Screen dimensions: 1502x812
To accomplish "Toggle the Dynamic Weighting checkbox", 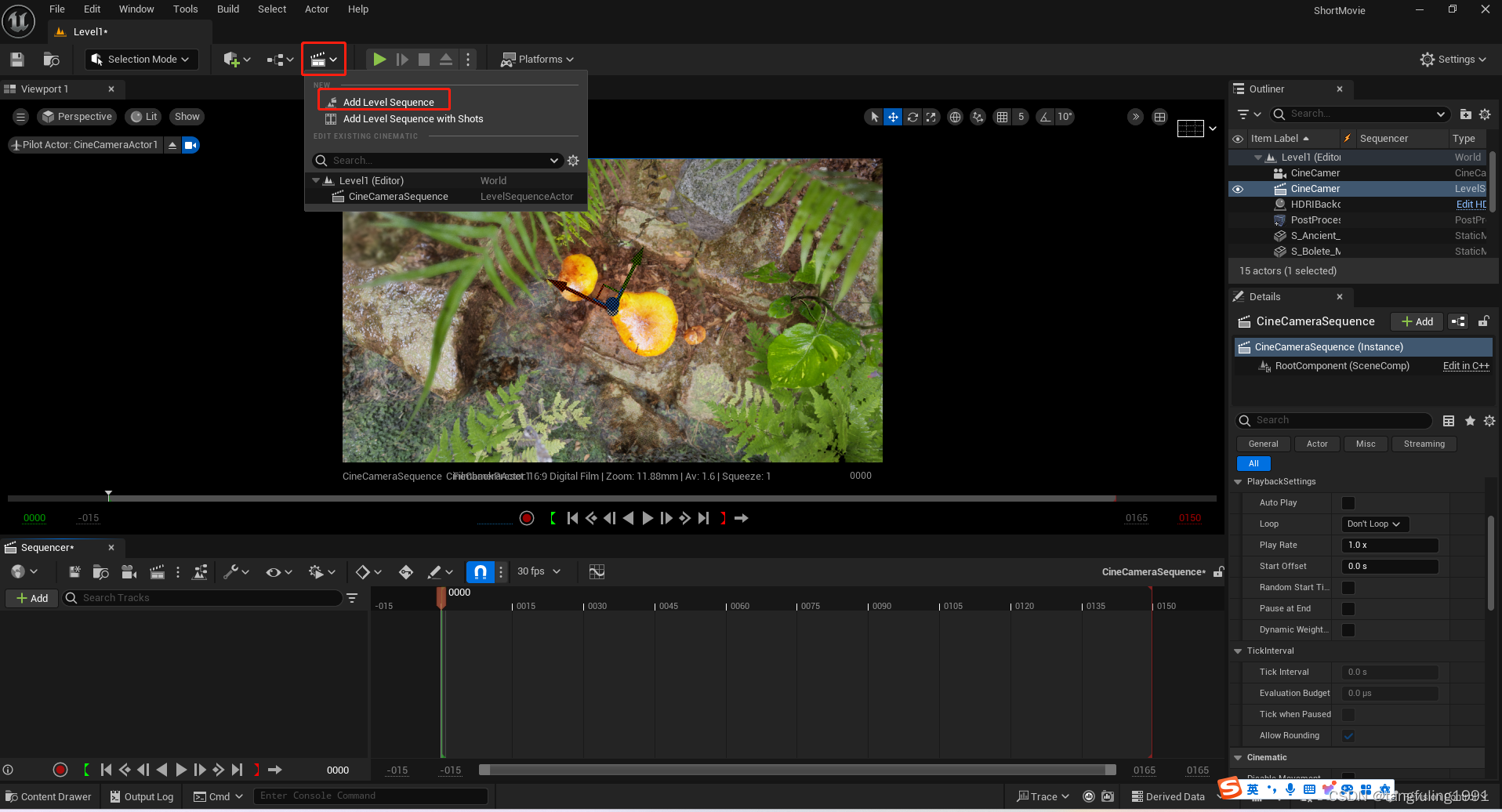I will (1348, 630).
